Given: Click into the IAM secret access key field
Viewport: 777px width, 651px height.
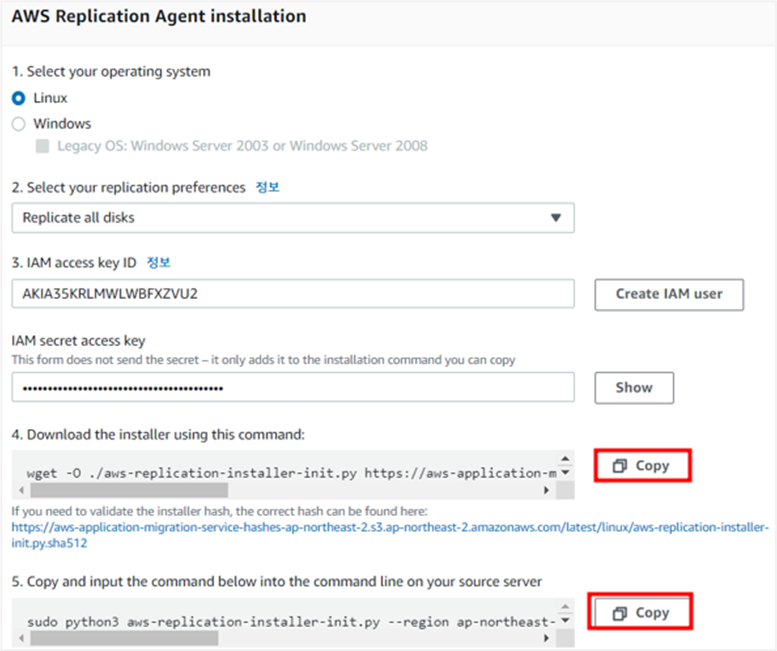Looking at the screenshot, I should coord(293,387).
